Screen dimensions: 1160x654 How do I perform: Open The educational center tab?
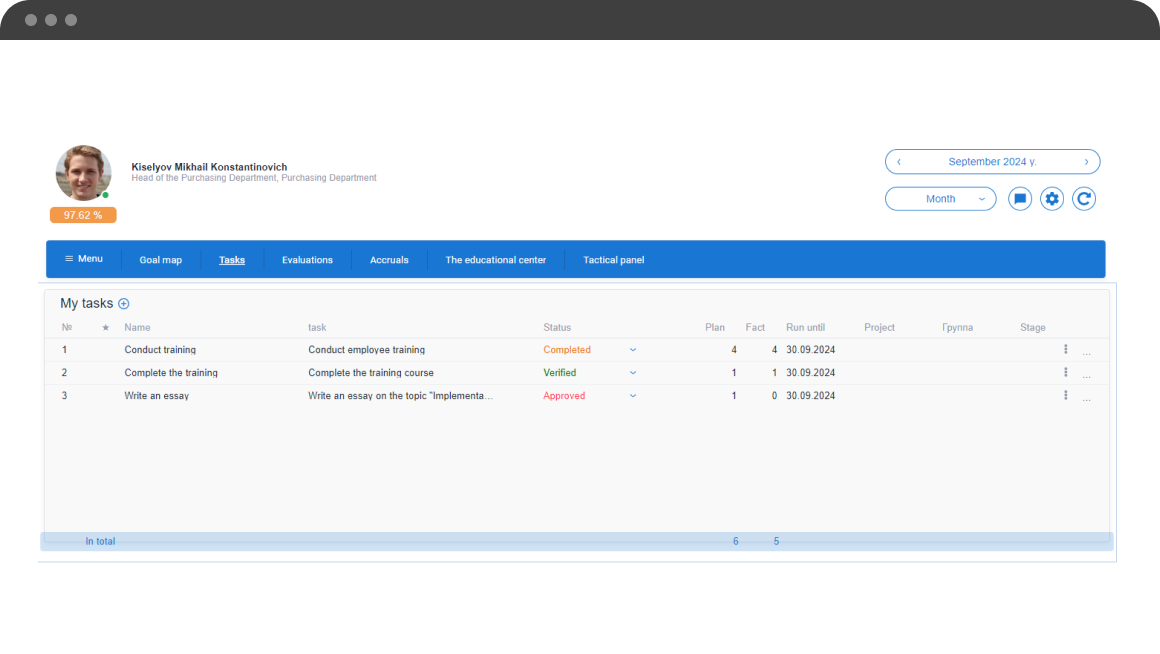coord(496,260)
